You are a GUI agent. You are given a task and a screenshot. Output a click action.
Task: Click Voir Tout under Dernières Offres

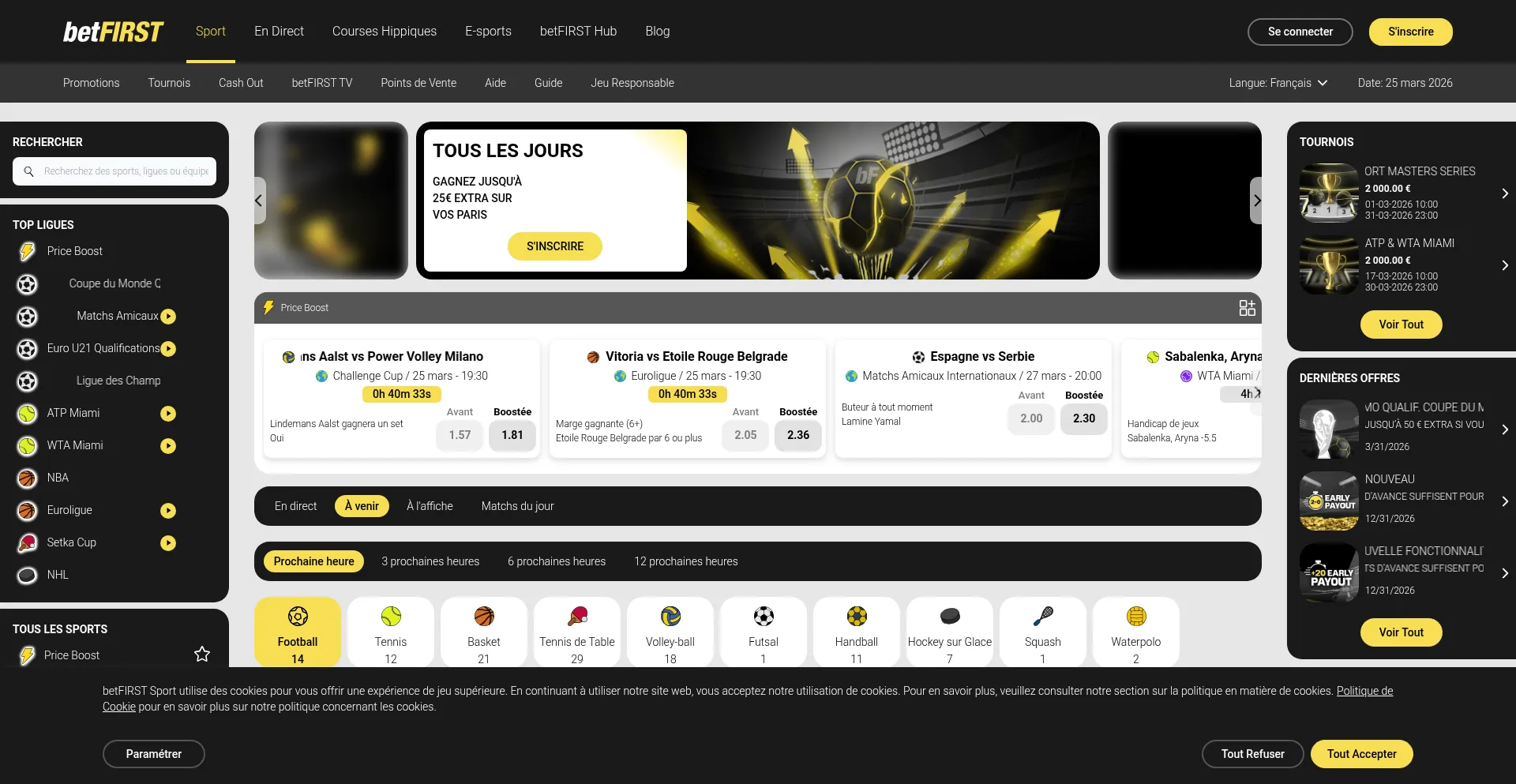click(1401, 632)
